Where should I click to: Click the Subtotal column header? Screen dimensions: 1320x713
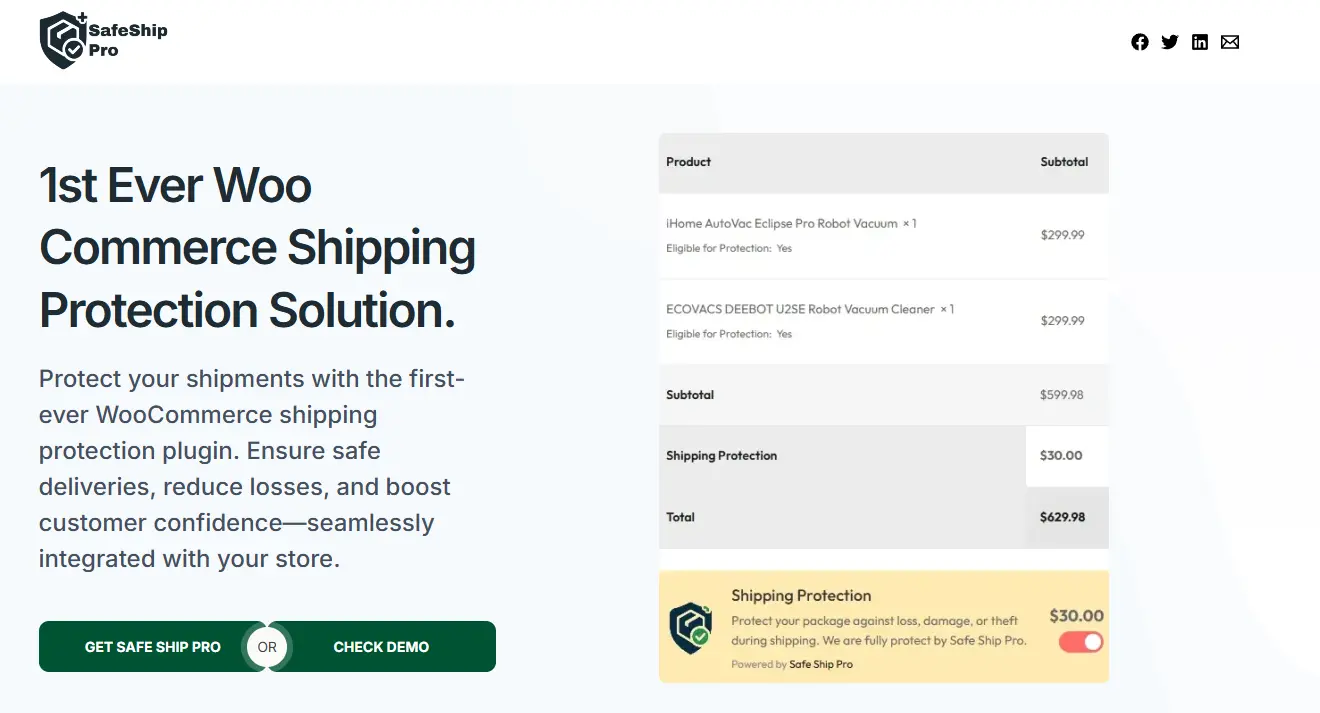[x=1064, y=161]
